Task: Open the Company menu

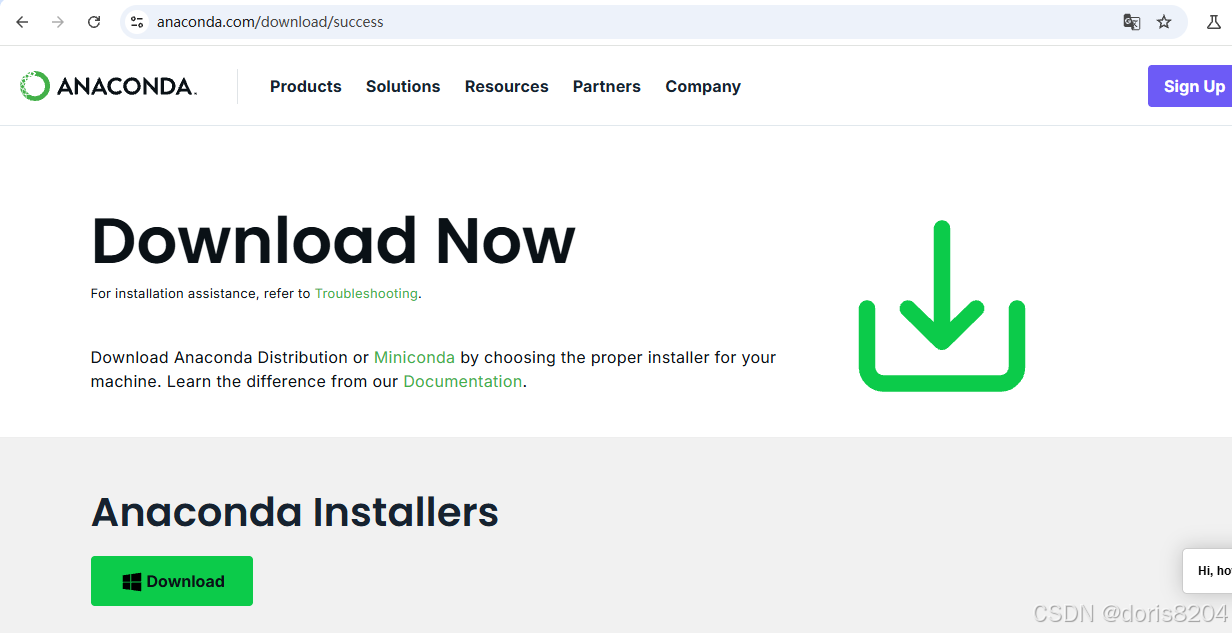Action: pyautogui.click(x=703, y=86)
